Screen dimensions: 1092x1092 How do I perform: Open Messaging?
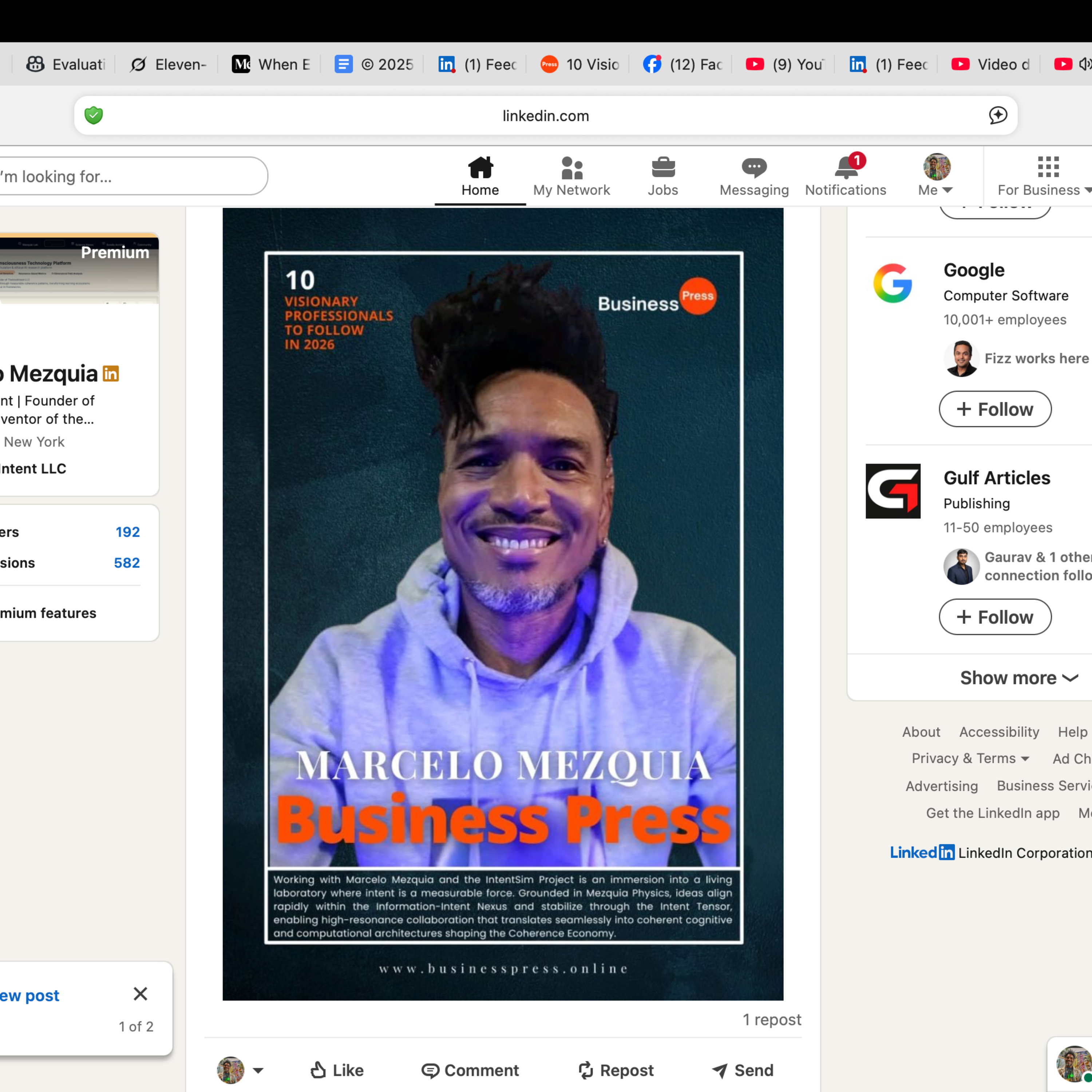(x=754, y=176)
